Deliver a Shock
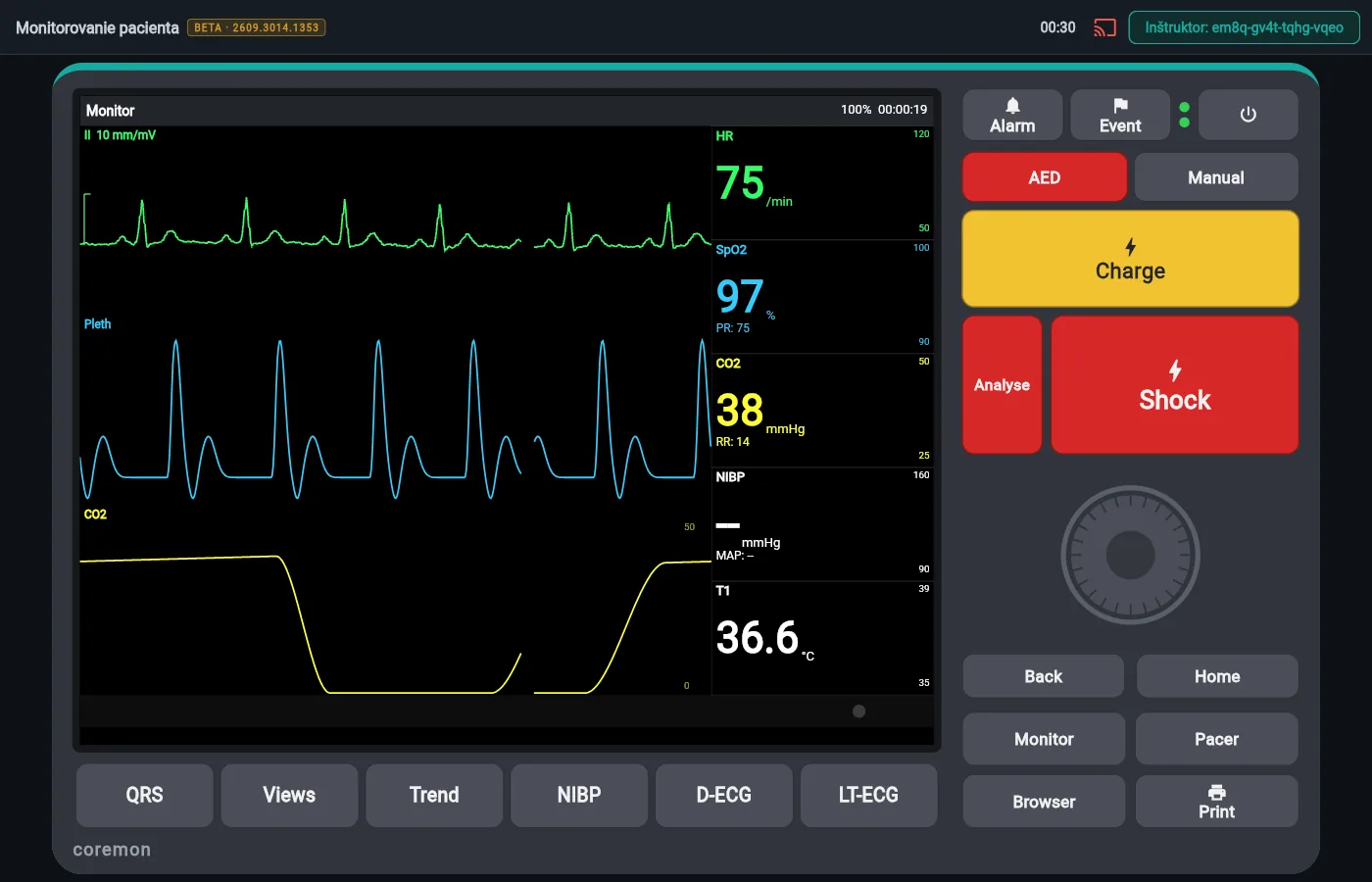1372x882 pixels. (x=1175, y=385)
